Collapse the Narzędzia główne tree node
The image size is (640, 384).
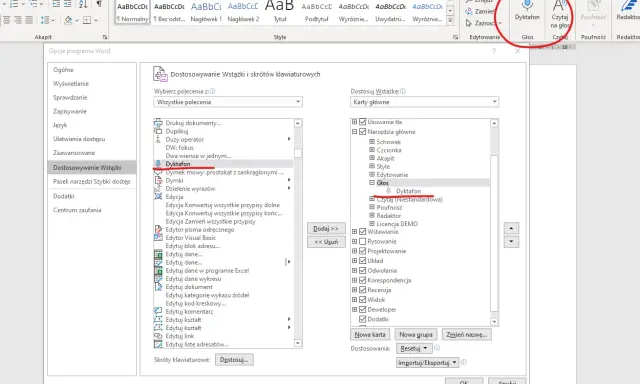tap(354, 132)
